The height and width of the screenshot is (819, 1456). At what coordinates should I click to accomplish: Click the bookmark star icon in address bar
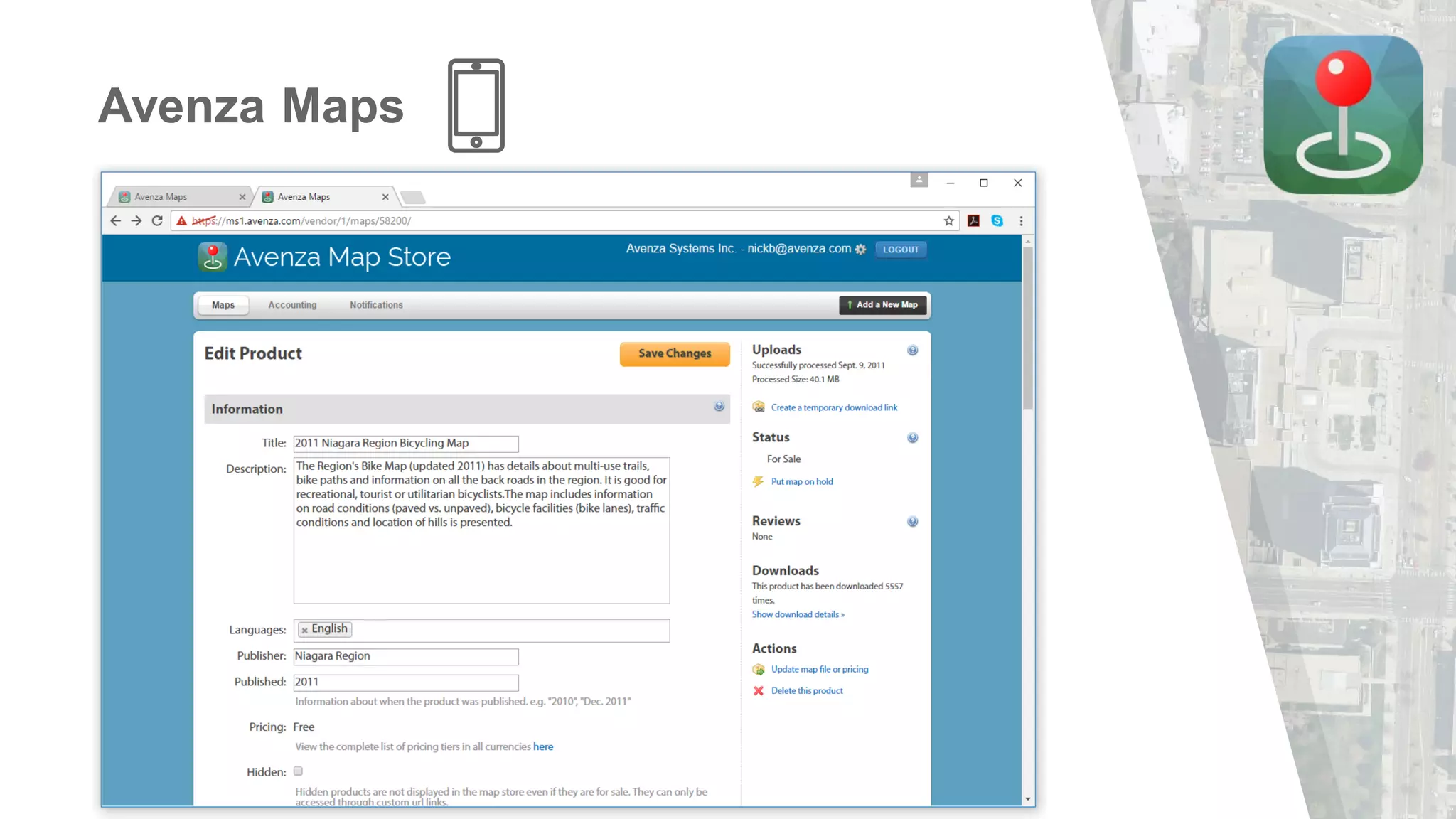pyautogui.click(x=948, y=221)
